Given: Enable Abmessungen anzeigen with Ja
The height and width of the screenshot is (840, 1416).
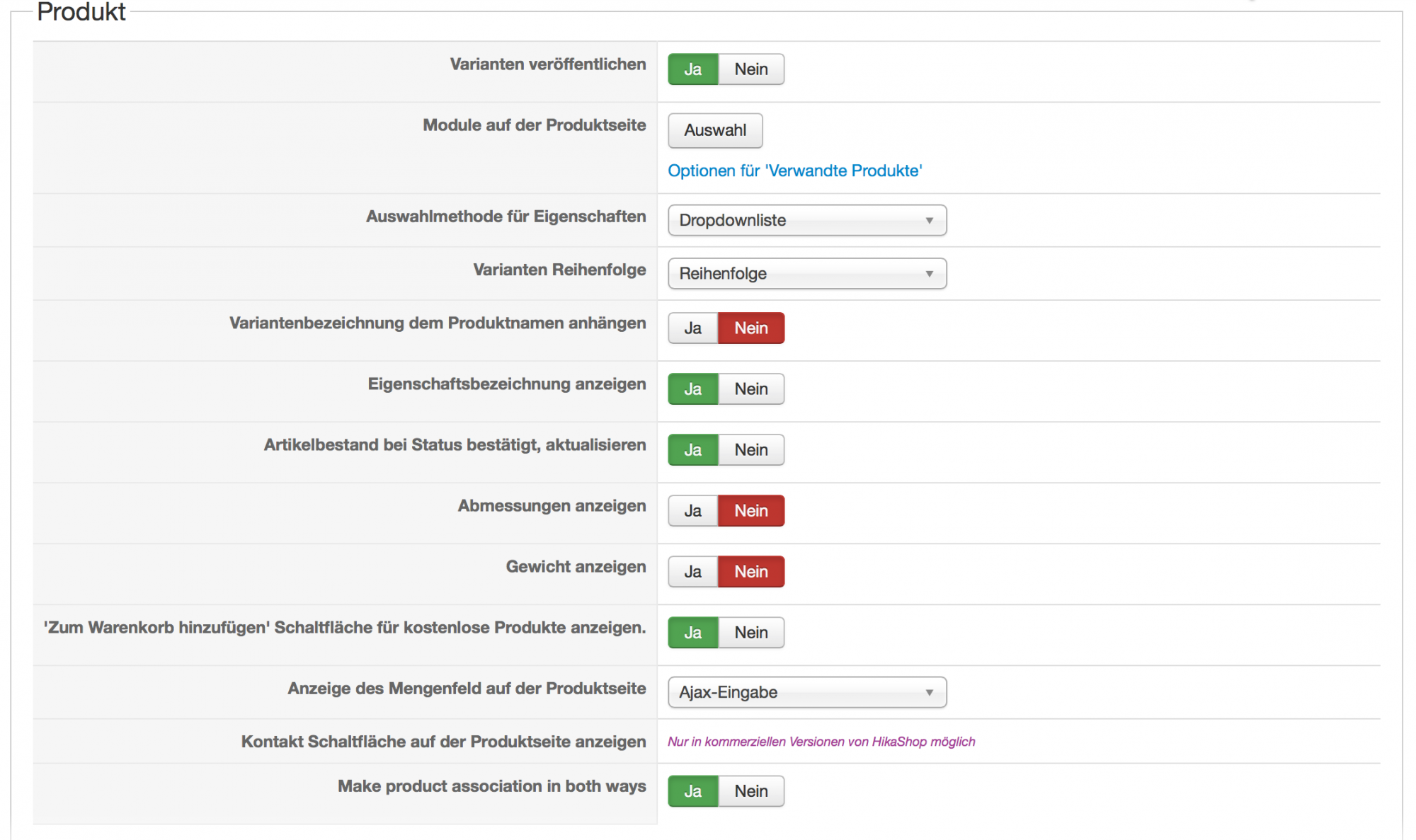Looking at the screenshot, I should click(x=692, y=511).
